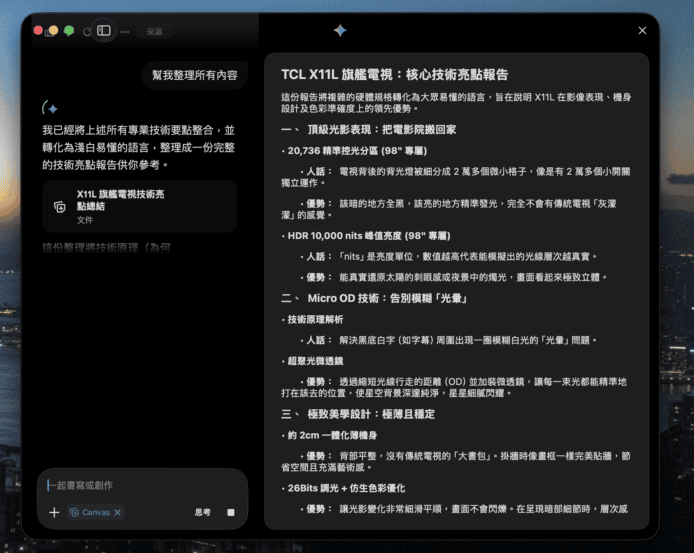Viewport: 694px width, 553px height.
Task: Click the Canvas chip in the input bar
Action: (x=95, y=512)
